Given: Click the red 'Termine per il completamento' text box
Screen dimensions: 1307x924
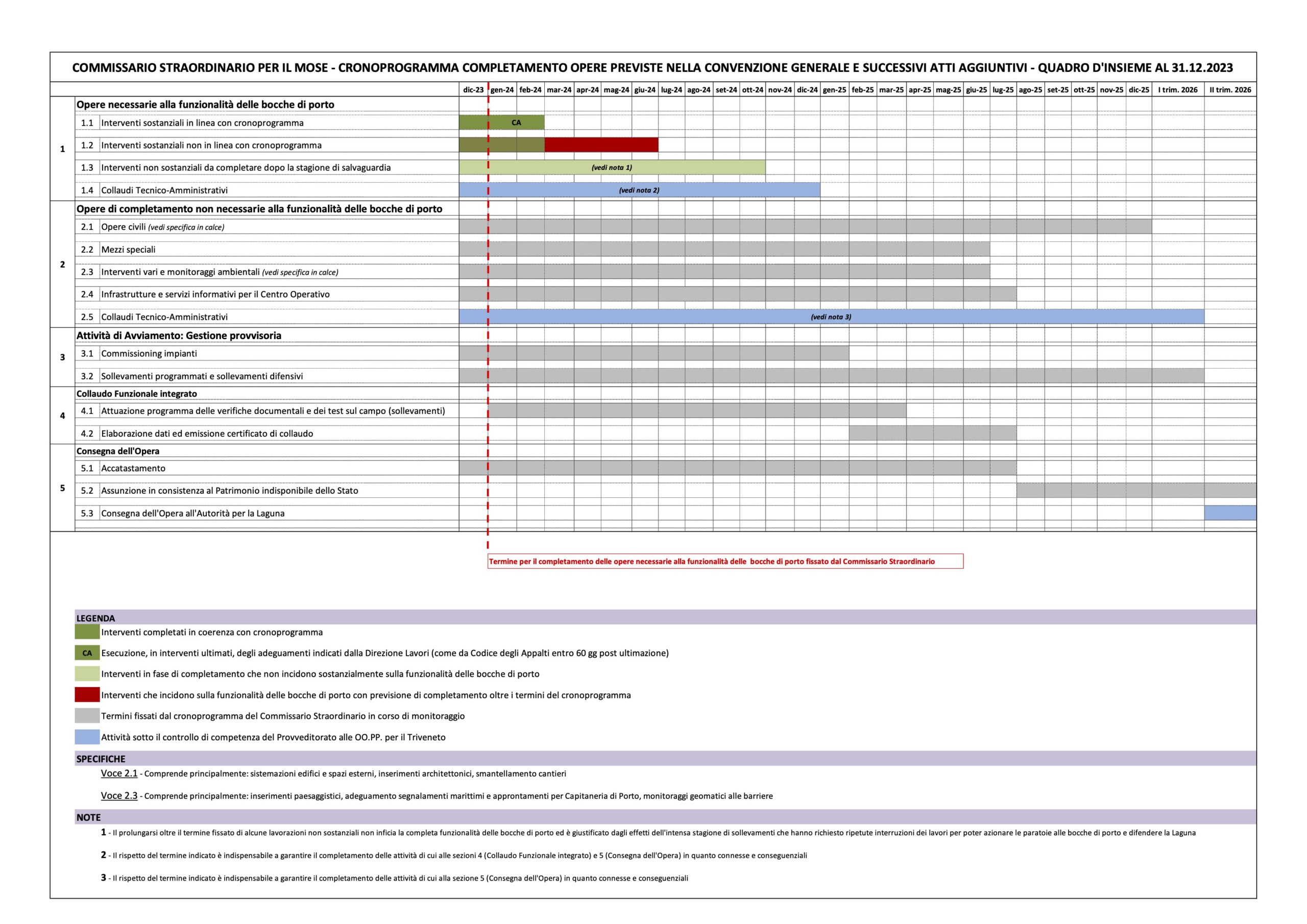Looking at the screenshot, I should (x=726, y=562).
